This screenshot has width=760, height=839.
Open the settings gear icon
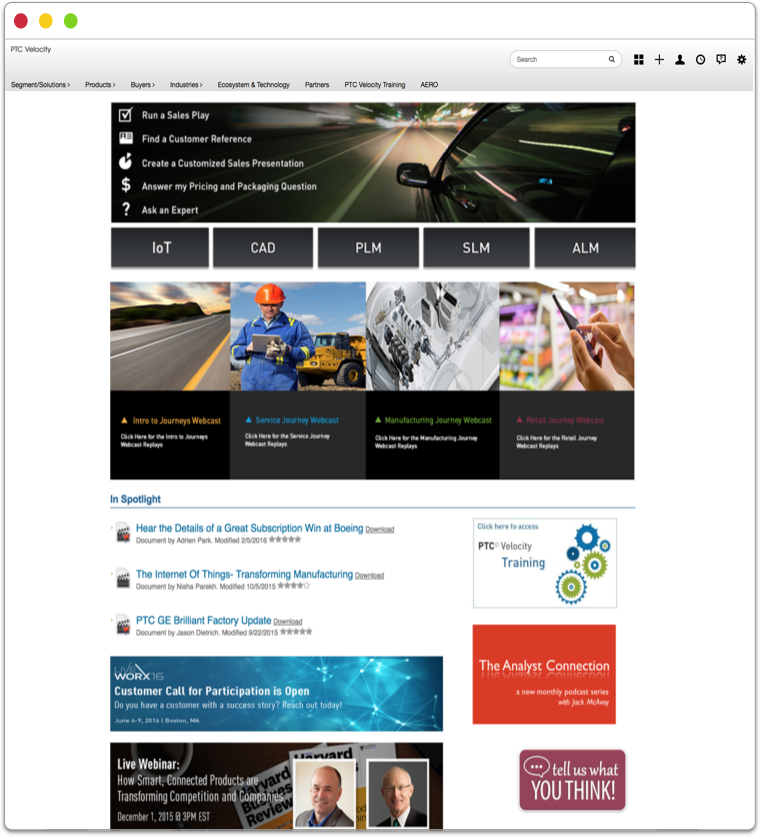click(x=741, y=59)
